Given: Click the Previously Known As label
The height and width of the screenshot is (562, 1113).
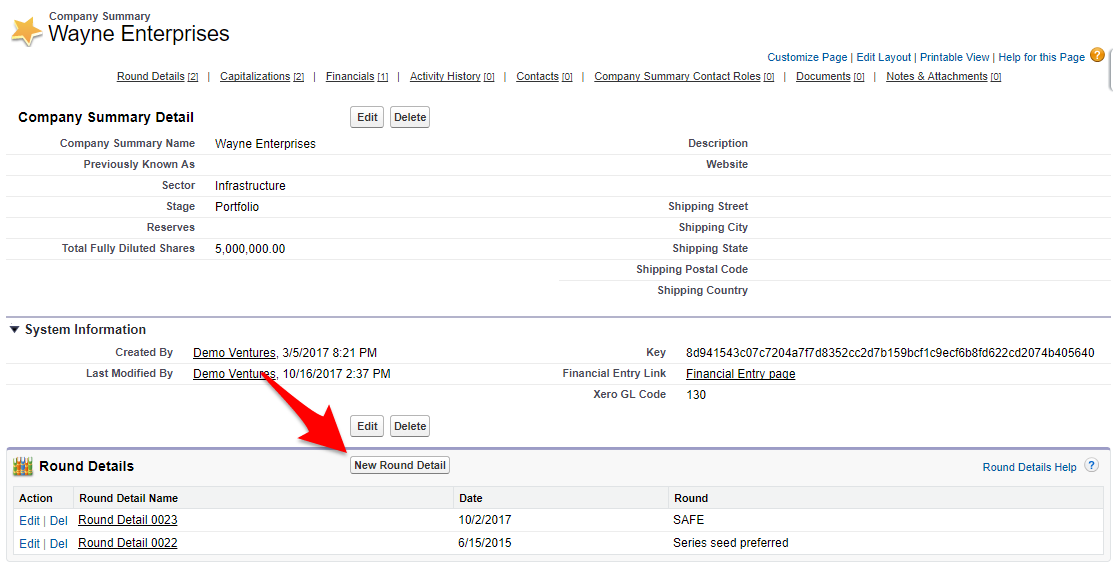Looking at the screenshot, I should pyautogui.click(x=139, y=165).
